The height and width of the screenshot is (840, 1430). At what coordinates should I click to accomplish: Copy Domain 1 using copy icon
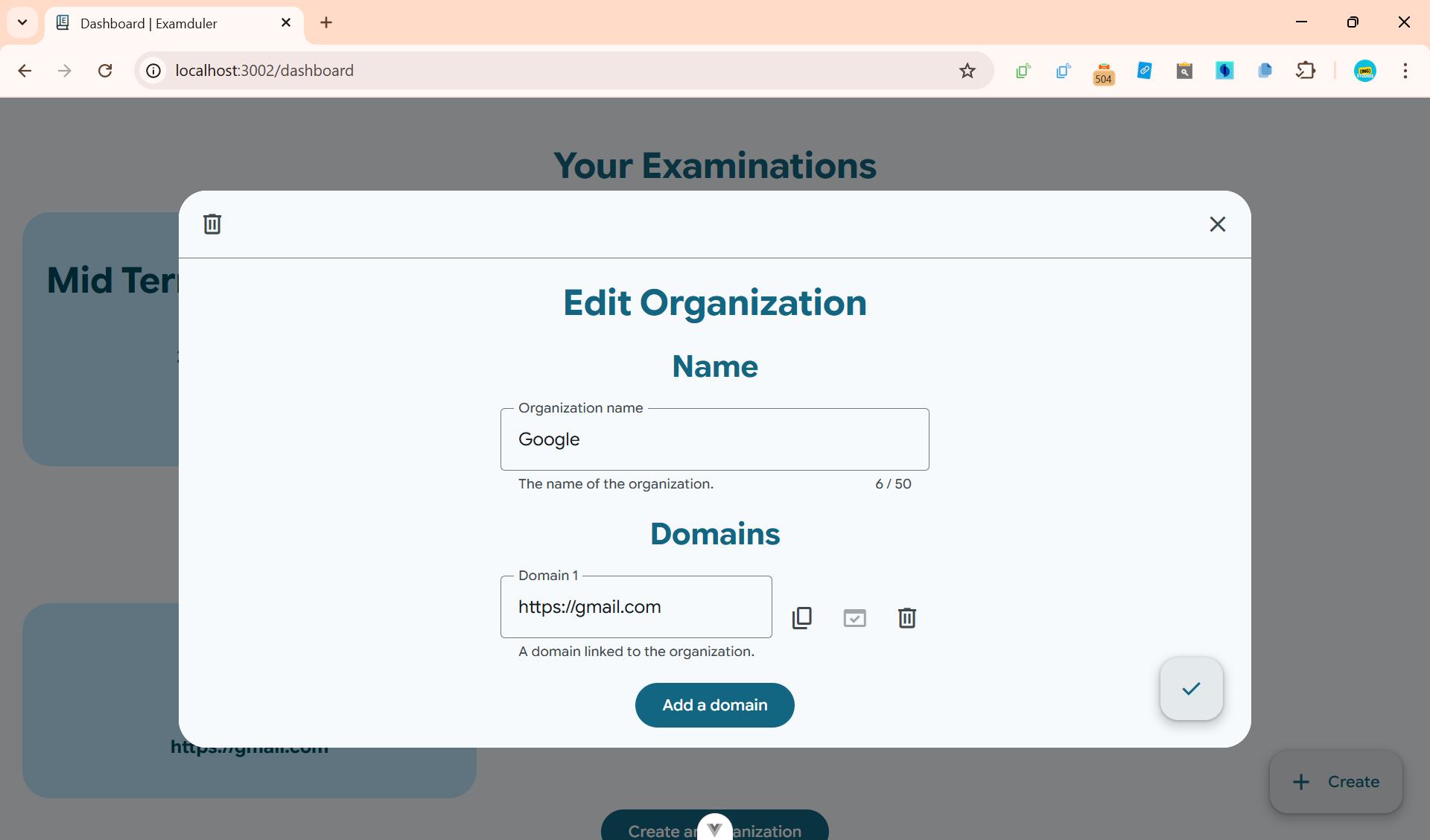[802, 618]
